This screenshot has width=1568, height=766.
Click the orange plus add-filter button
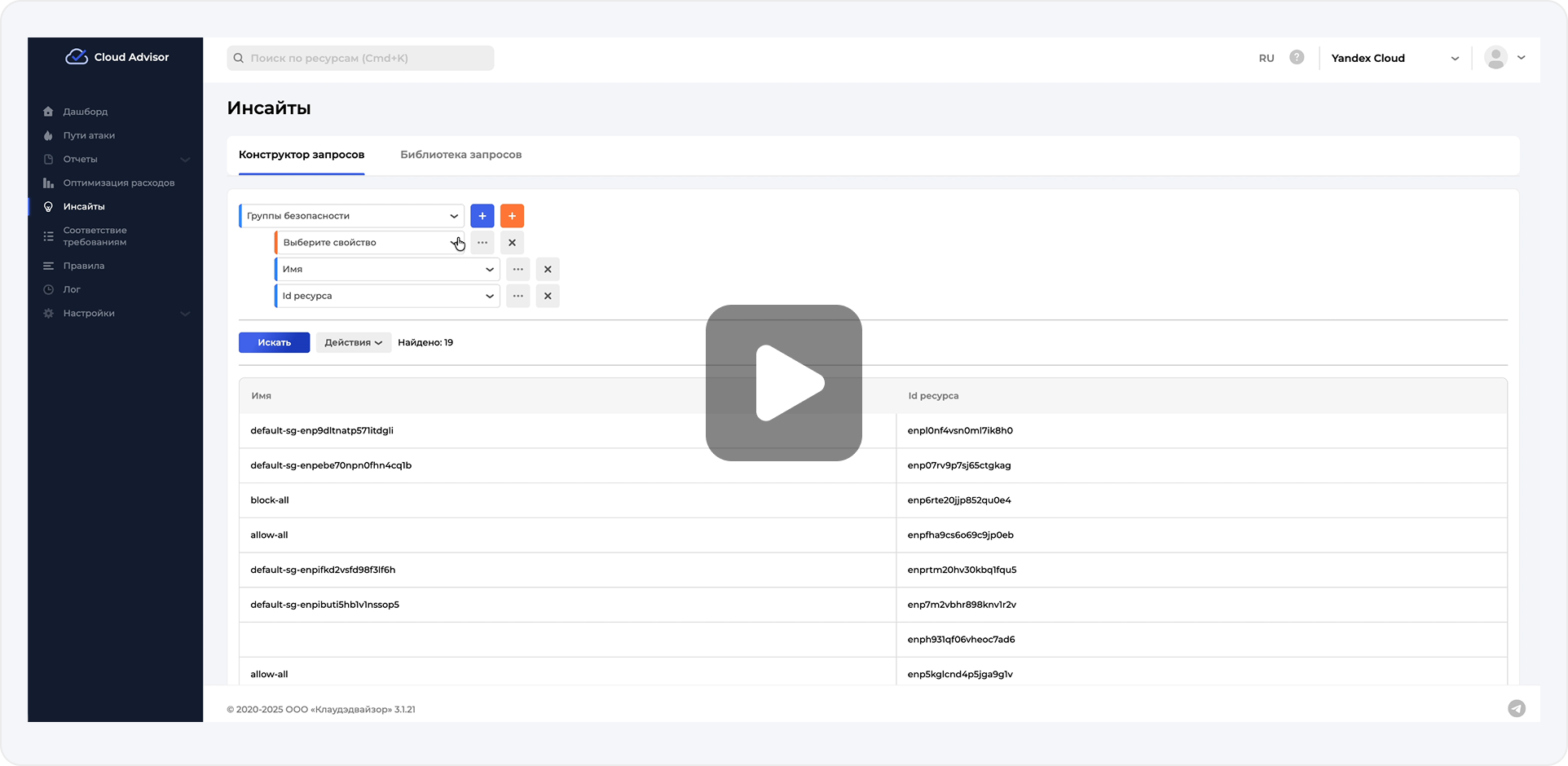pyautogui.click(x=512, y=216)
